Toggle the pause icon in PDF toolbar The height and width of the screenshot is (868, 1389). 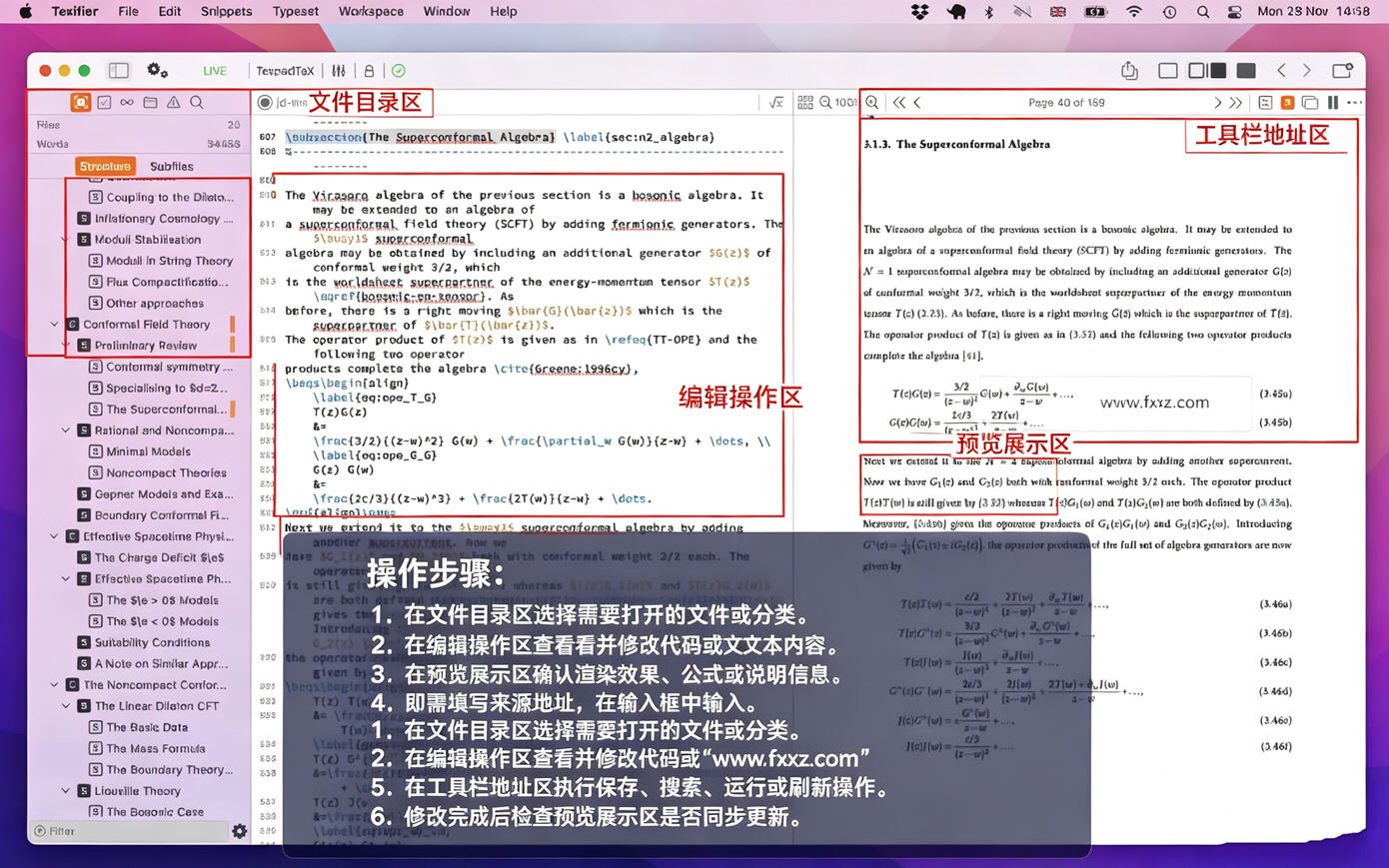pos(1332,102)
